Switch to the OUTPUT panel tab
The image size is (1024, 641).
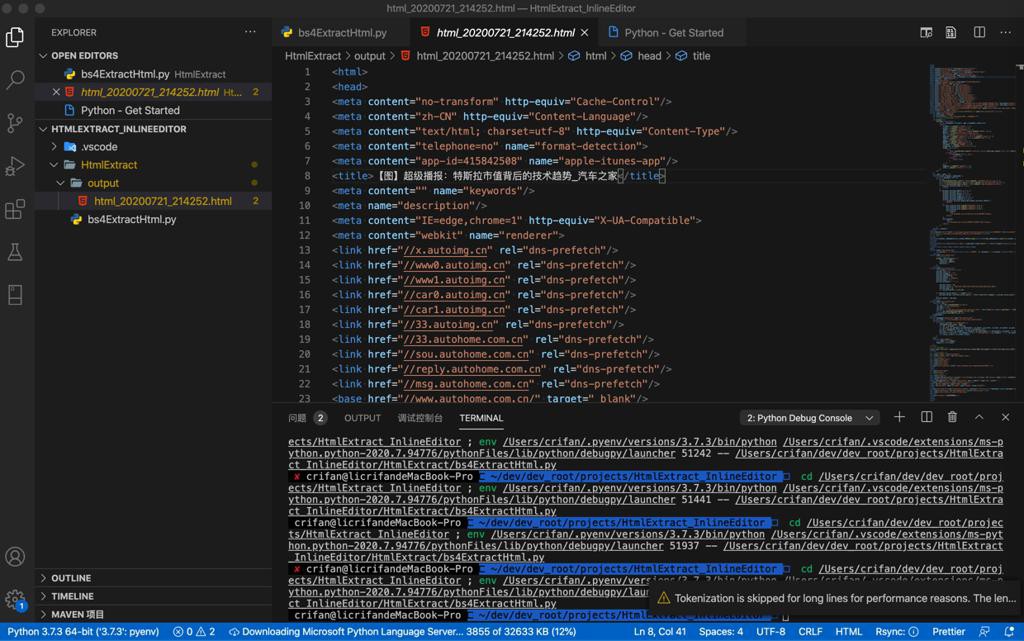click(x=362, y=418)
